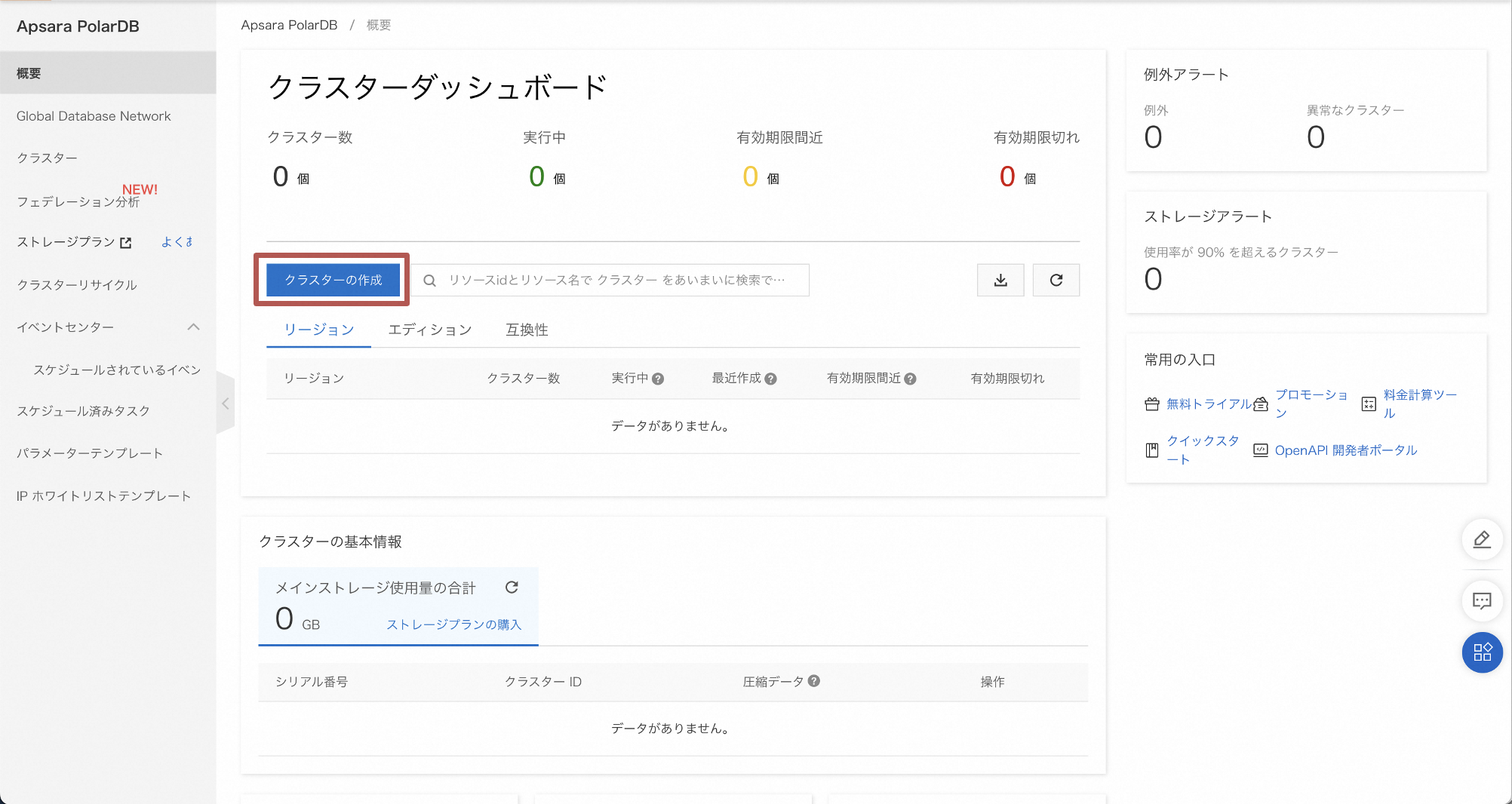Collapse the イベントセンター section chevron

click(194, 327)
